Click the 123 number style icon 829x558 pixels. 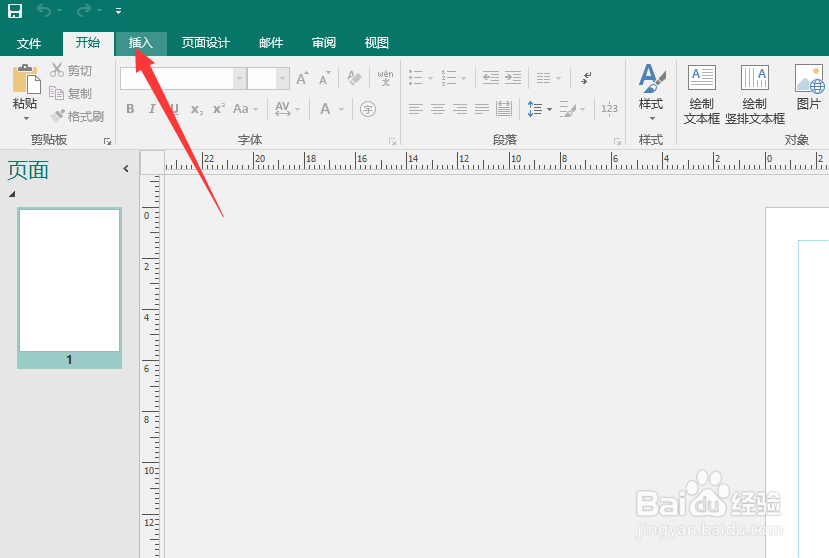click(x=609, y=109)
